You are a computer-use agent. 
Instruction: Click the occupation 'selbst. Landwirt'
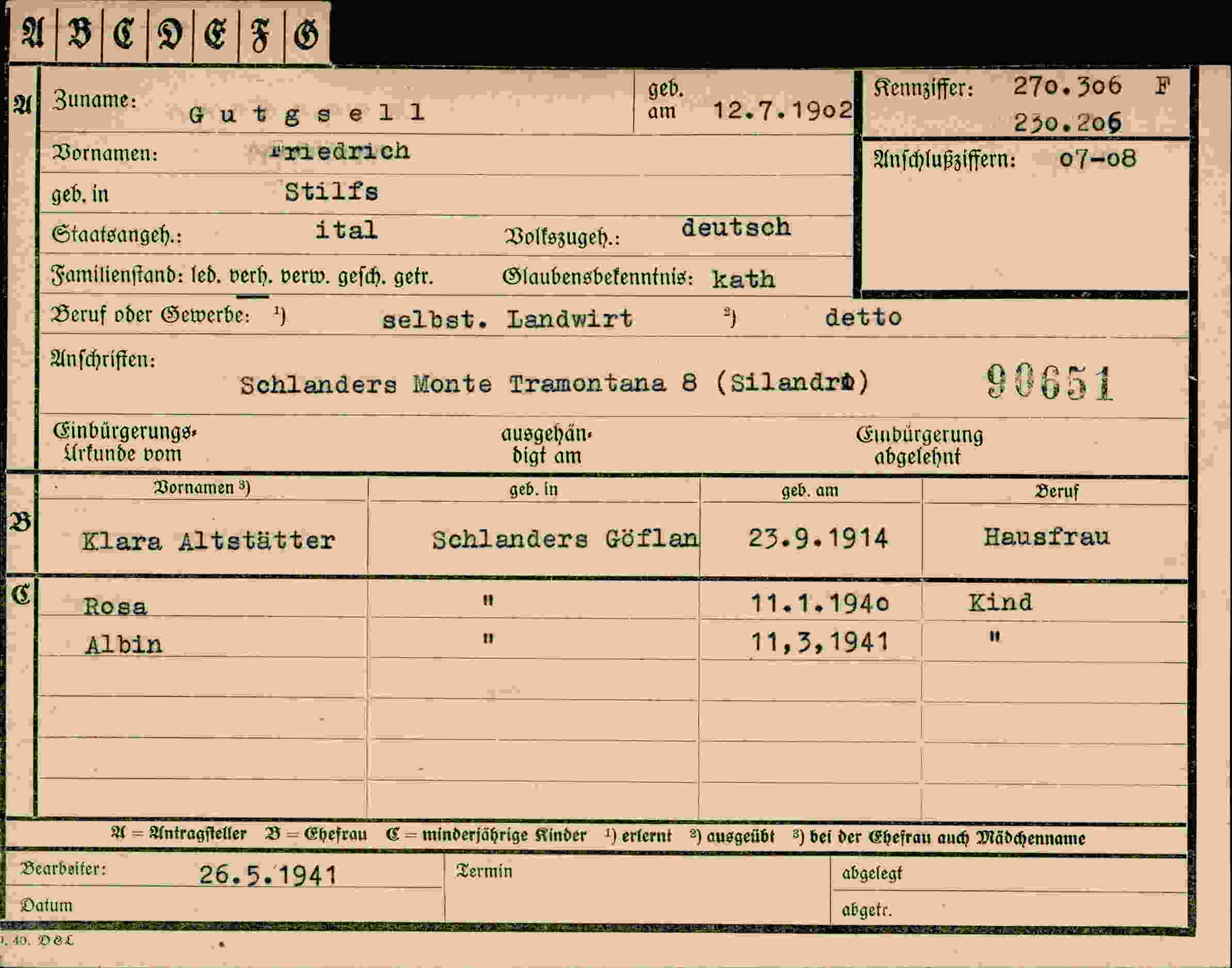click(507, 319)
